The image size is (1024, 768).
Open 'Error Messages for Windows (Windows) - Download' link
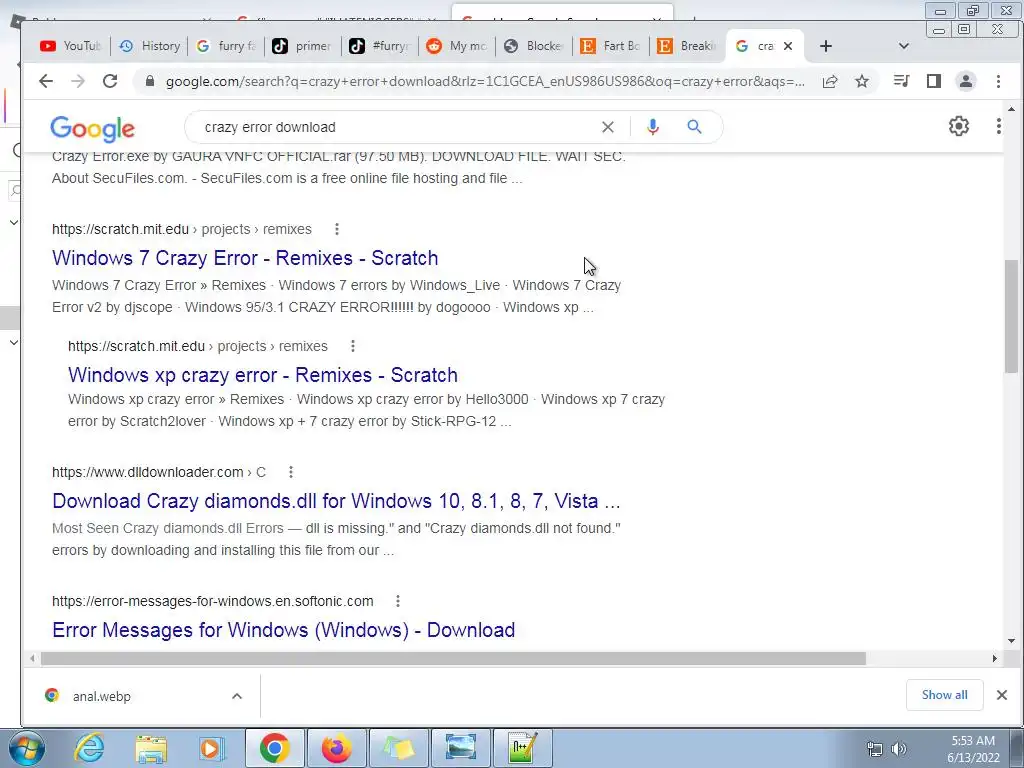283,630
